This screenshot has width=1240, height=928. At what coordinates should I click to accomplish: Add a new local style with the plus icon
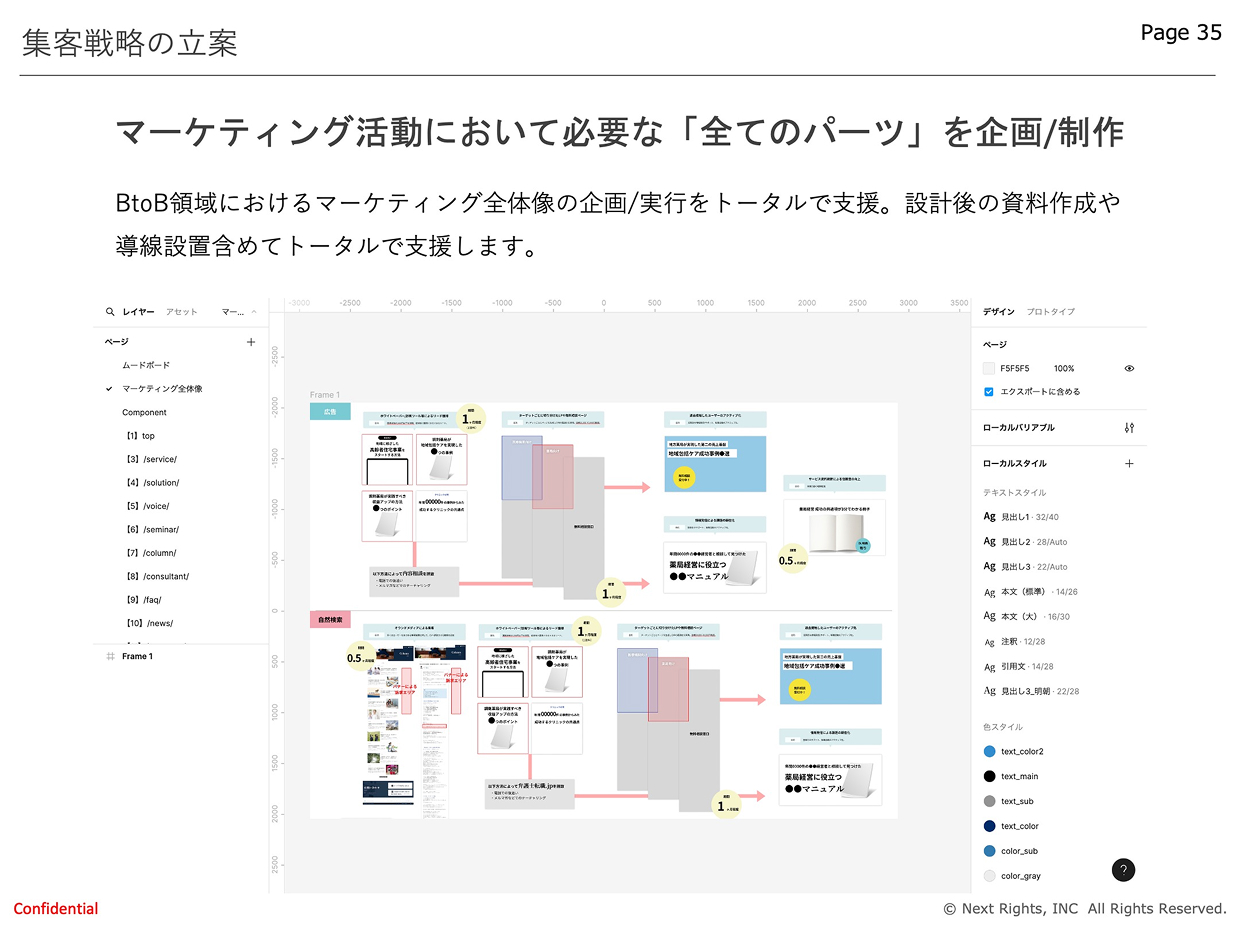(1129, 463)
